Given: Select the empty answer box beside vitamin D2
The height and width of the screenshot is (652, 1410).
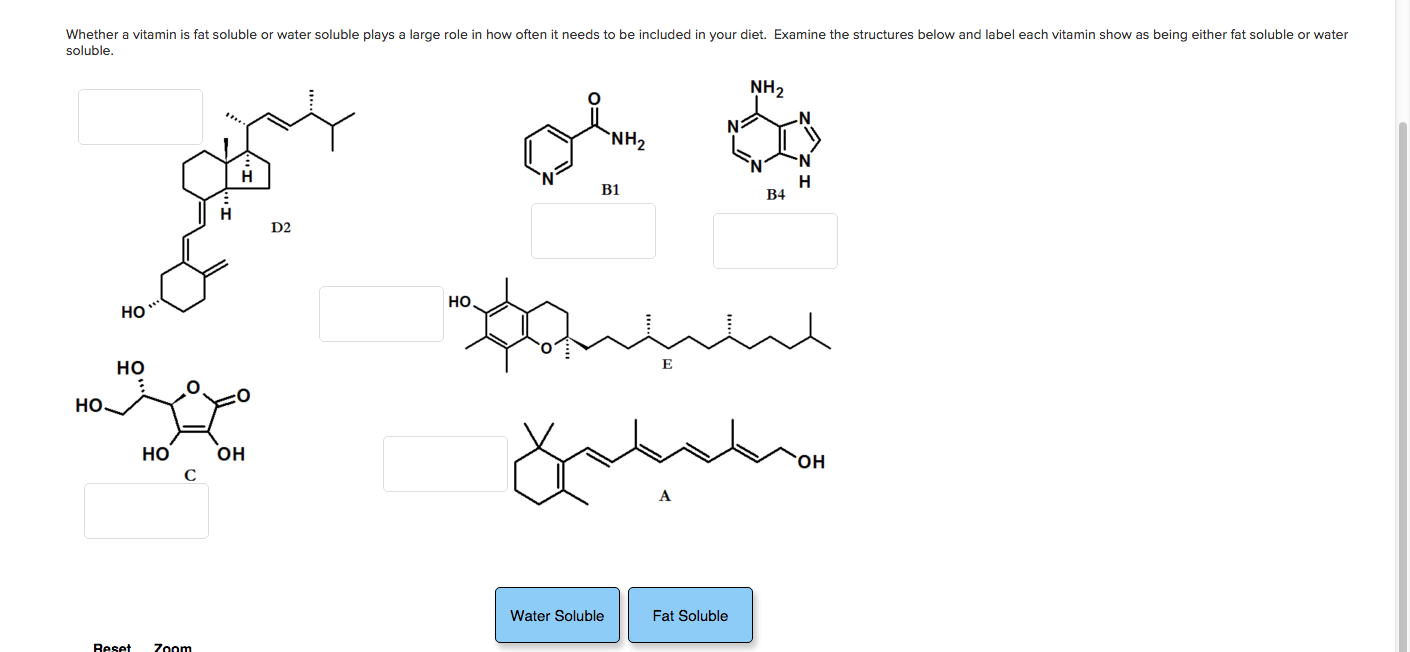Looking at the screenshot, I should pyautogui.click(x=141, y=117).
